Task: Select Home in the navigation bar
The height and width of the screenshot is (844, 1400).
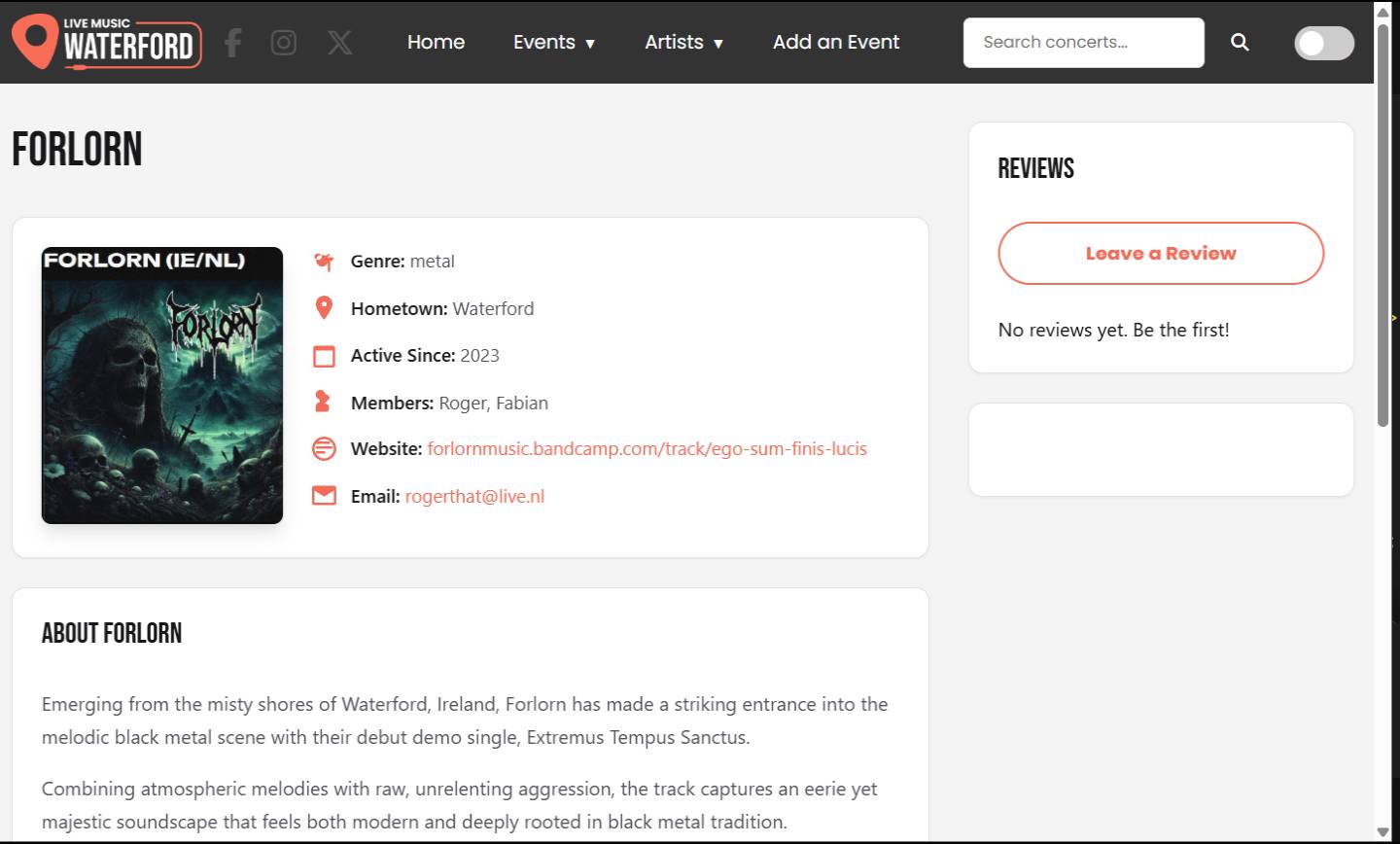Action: tap(436, 42)
